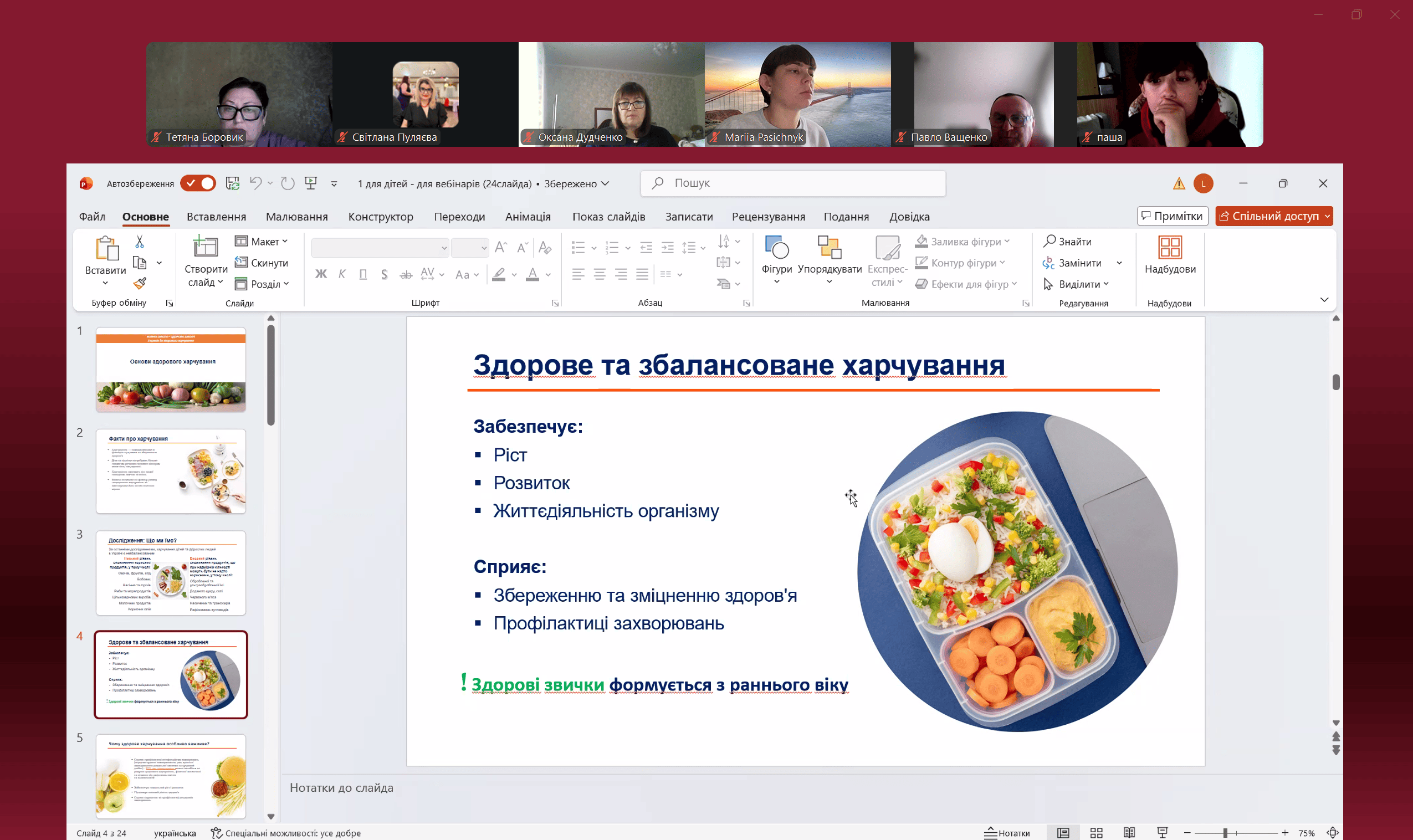Image resolution: width=1413 pixels, height=840 pixels.
Task: Click the Undo arrow icon
Action: coord(255,183)
